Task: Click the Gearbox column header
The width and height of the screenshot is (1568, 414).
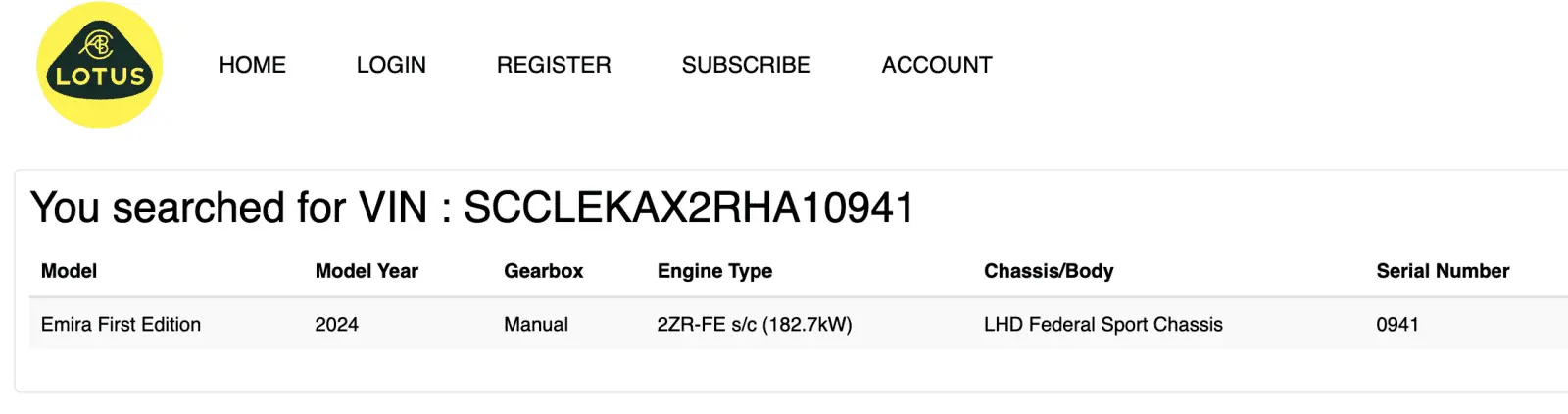Action: 543,271
